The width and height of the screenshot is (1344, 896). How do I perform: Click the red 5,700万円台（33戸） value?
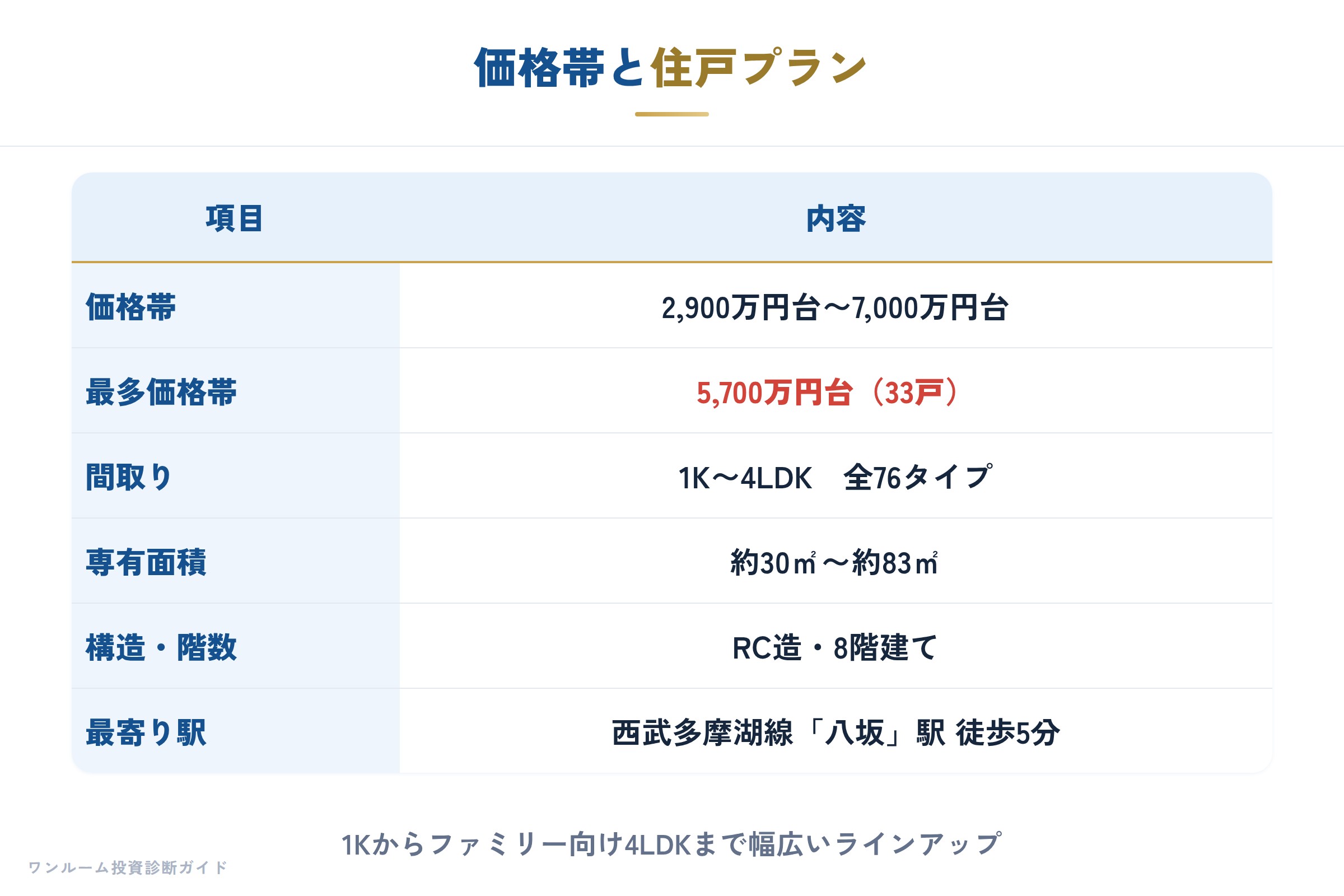(x=828, y=392)
